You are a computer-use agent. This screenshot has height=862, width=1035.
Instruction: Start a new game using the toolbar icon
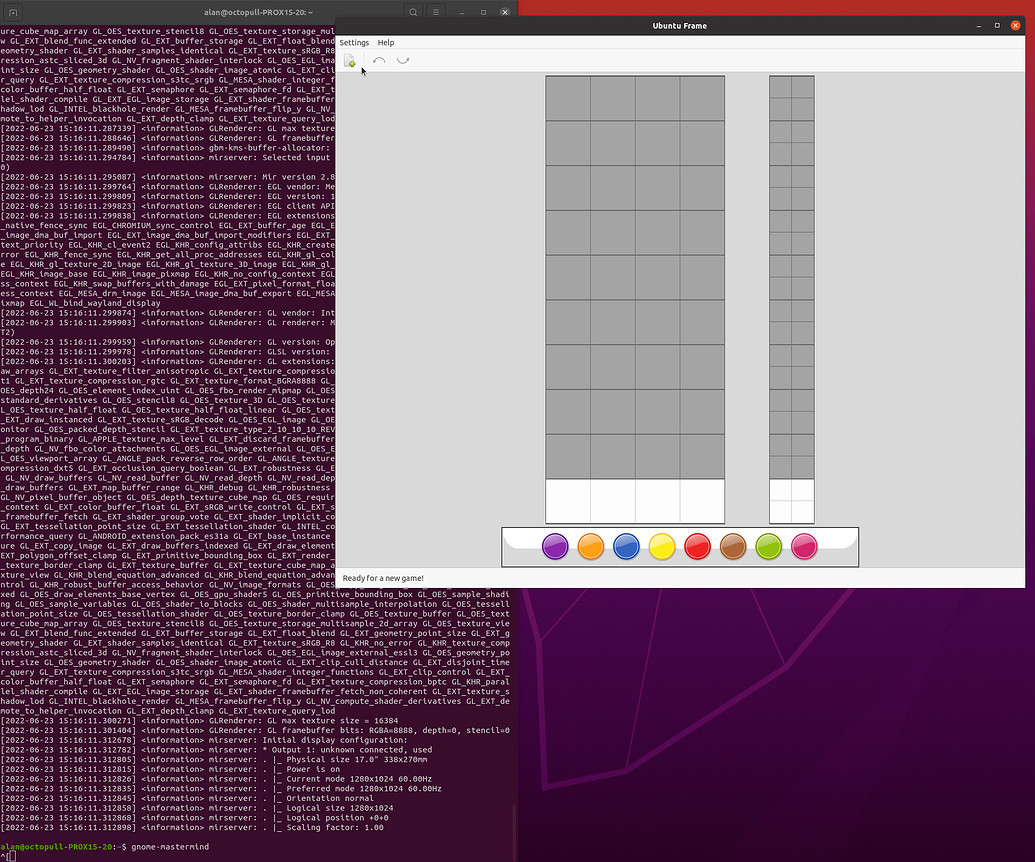pos(350,61)
